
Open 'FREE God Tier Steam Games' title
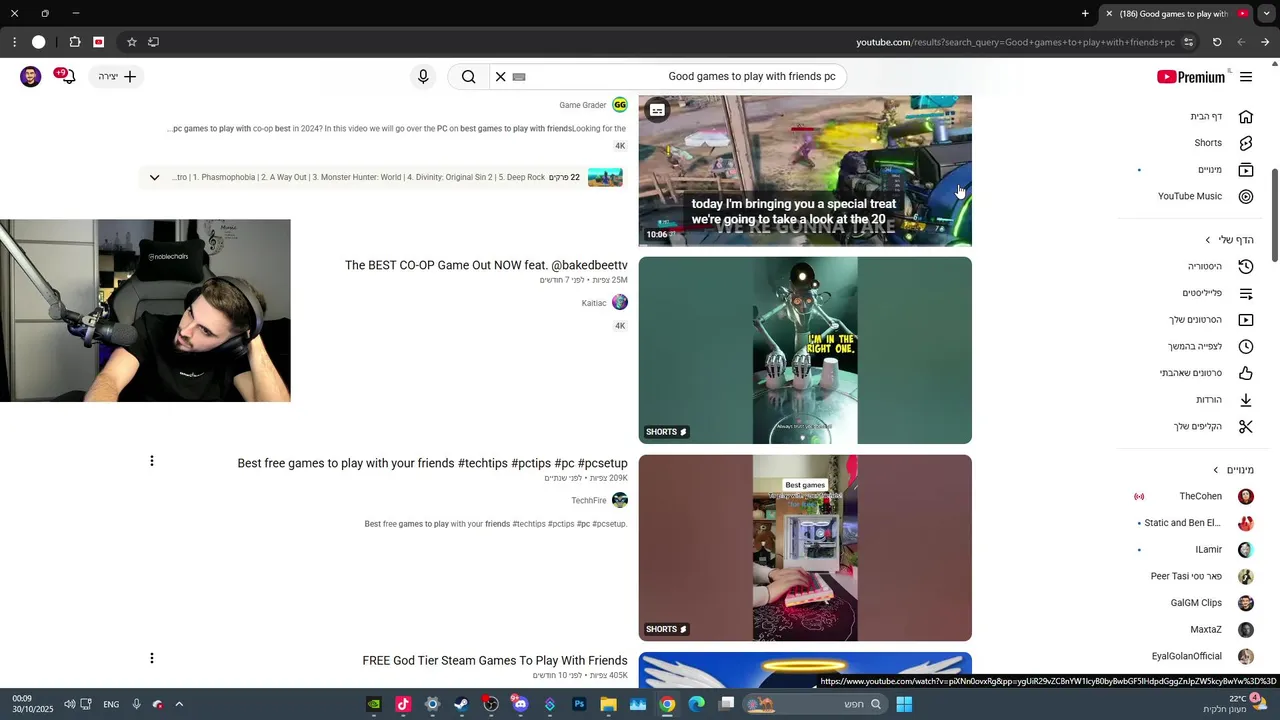(495, 661)
